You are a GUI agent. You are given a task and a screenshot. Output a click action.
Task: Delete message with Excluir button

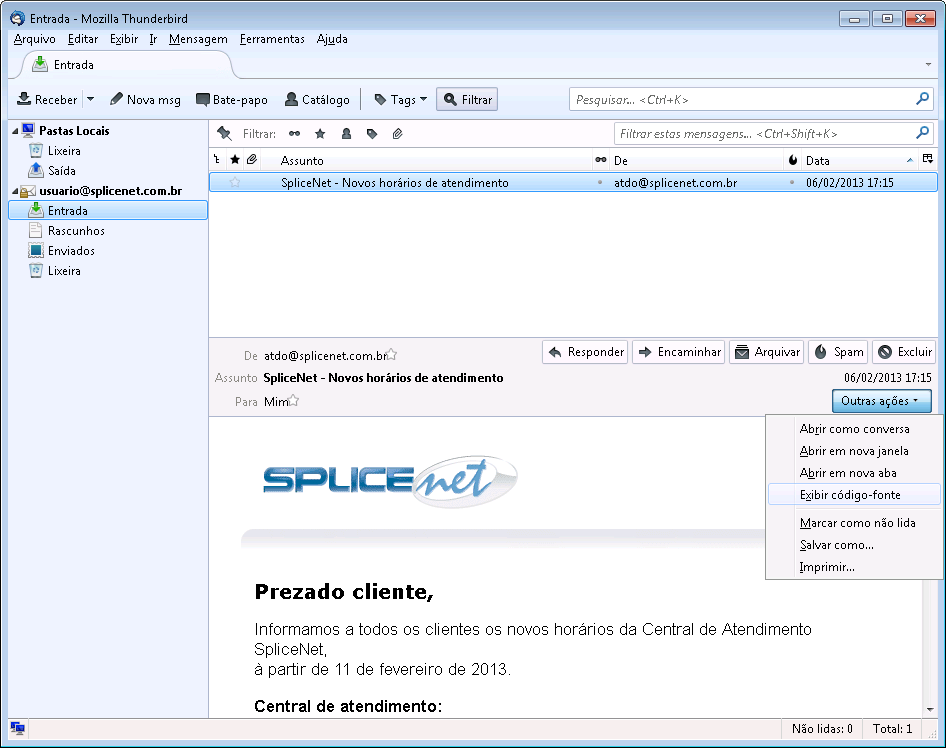(x=904, y=352)
